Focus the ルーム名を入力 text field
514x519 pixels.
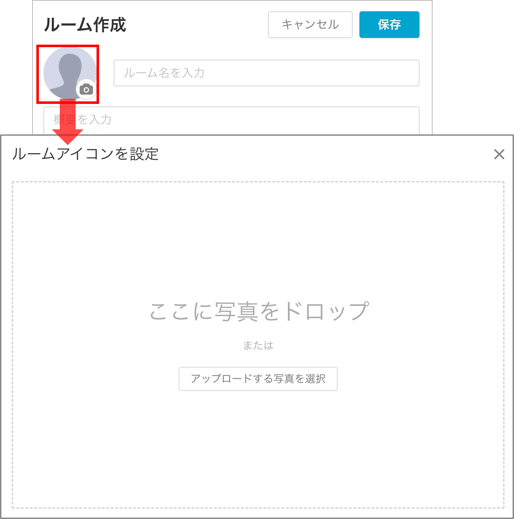pyautogui.click(x=266, y=73)
